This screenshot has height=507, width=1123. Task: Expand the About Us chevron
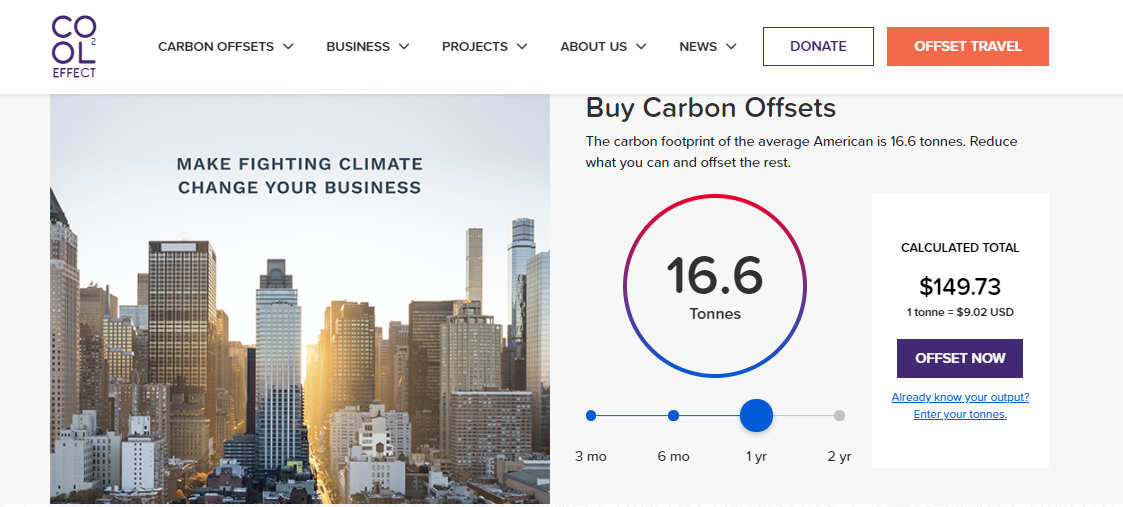pos(641,47)
